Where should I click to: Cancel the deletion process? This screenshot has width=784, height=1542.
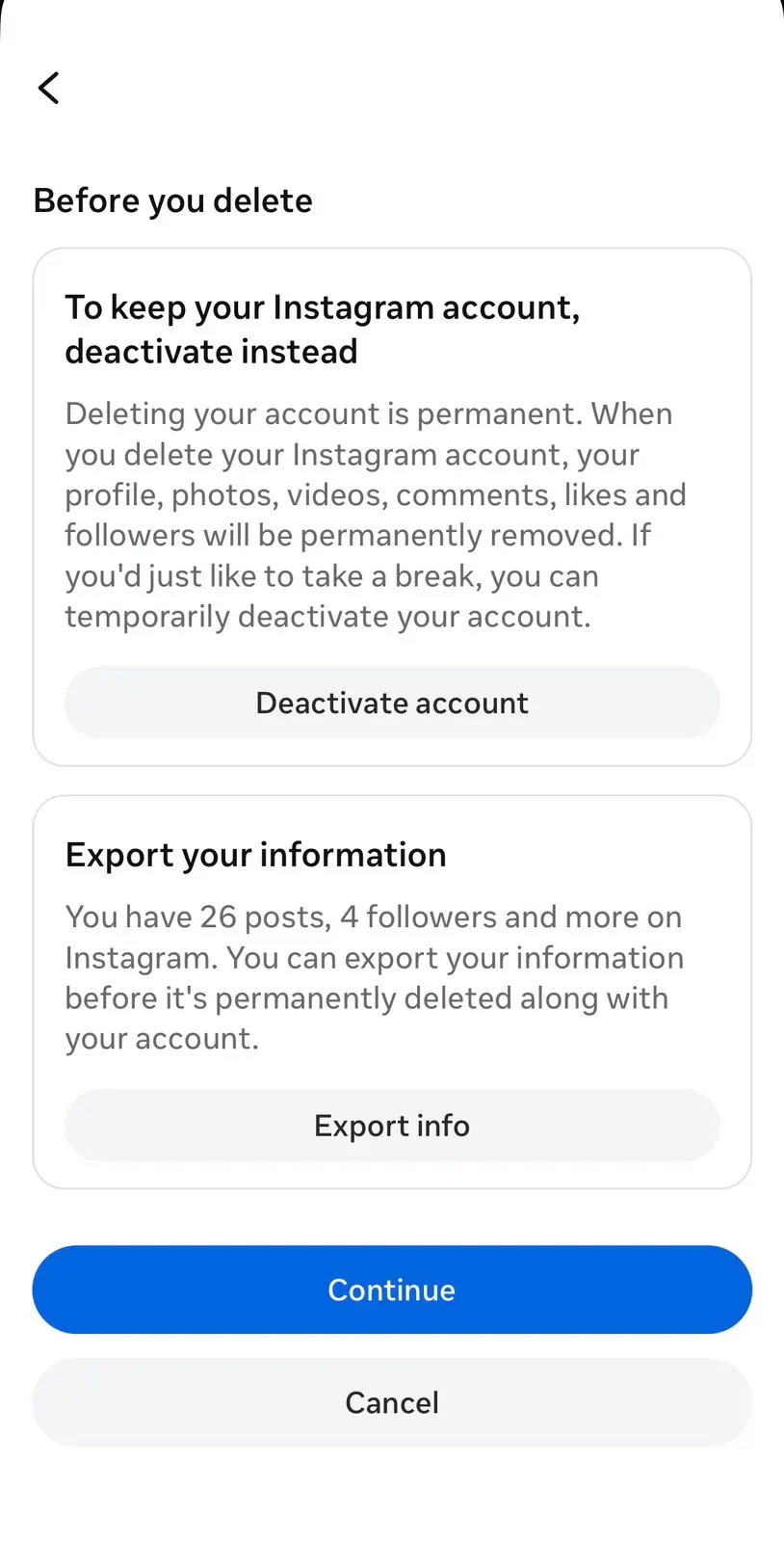pyautogui.click(x=392, y=1402)
